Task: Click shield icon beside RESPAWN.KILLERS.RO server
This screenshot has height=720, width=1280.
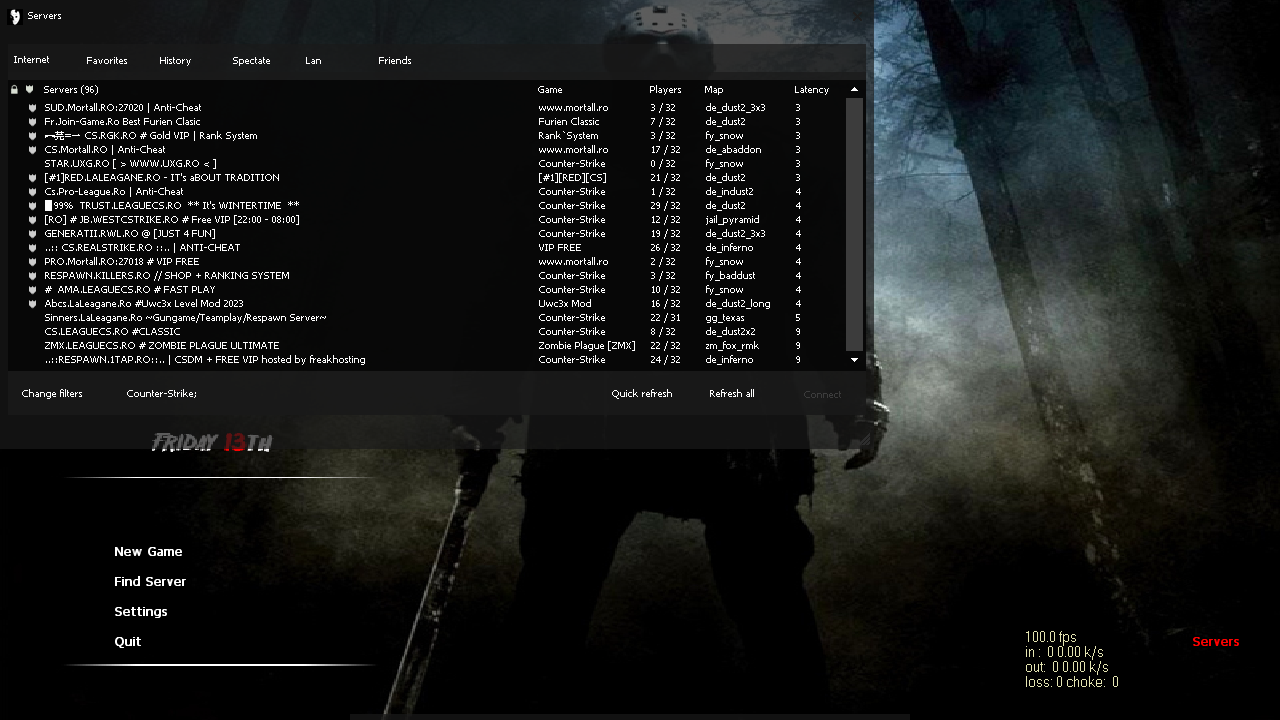Action: coord(32,276)
